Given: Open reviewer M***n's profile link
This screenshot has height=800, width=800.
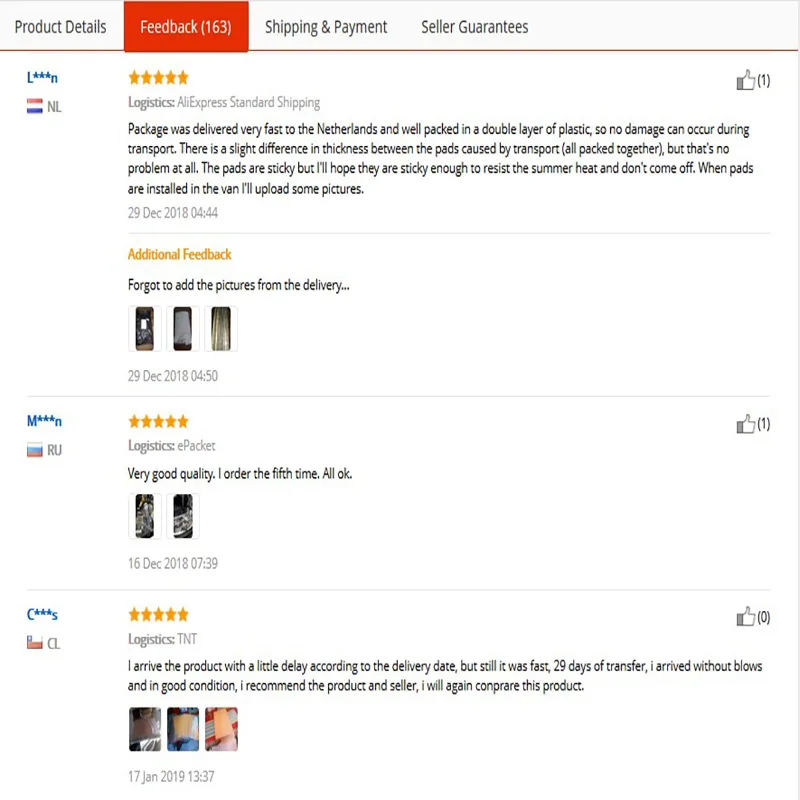Looking at the screenshot, I should pyautogui.click(x=44, y=421).
